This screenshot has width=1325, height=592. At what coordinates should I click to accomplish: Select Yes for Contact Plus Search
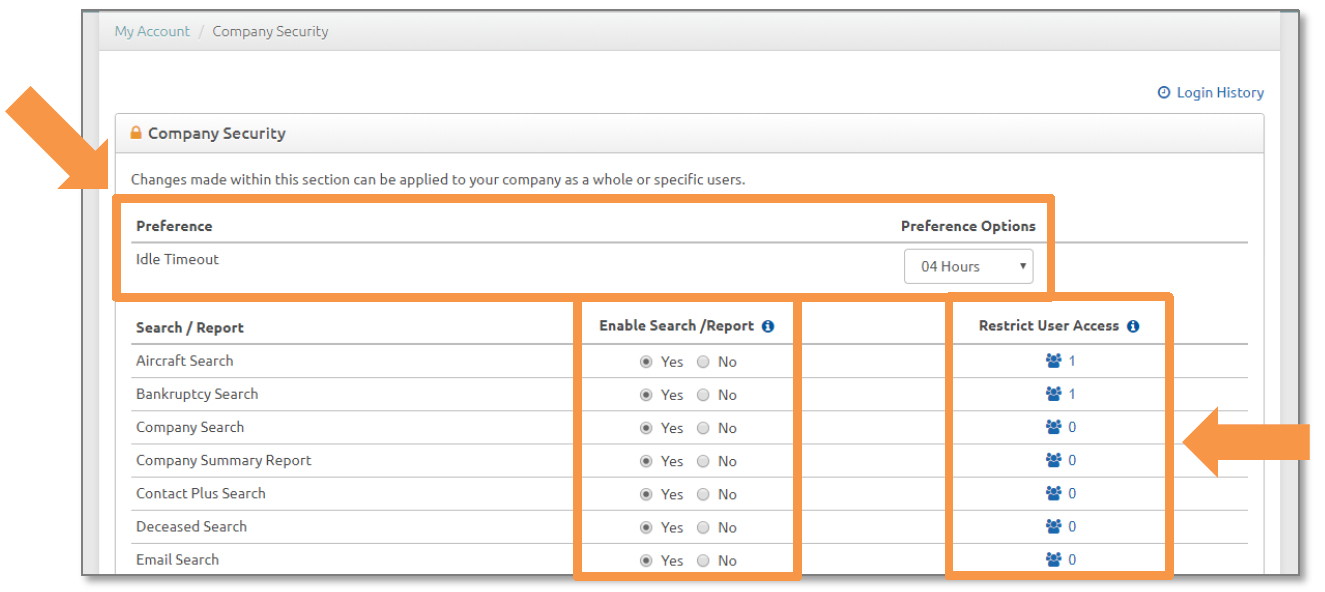pos(646,494)
